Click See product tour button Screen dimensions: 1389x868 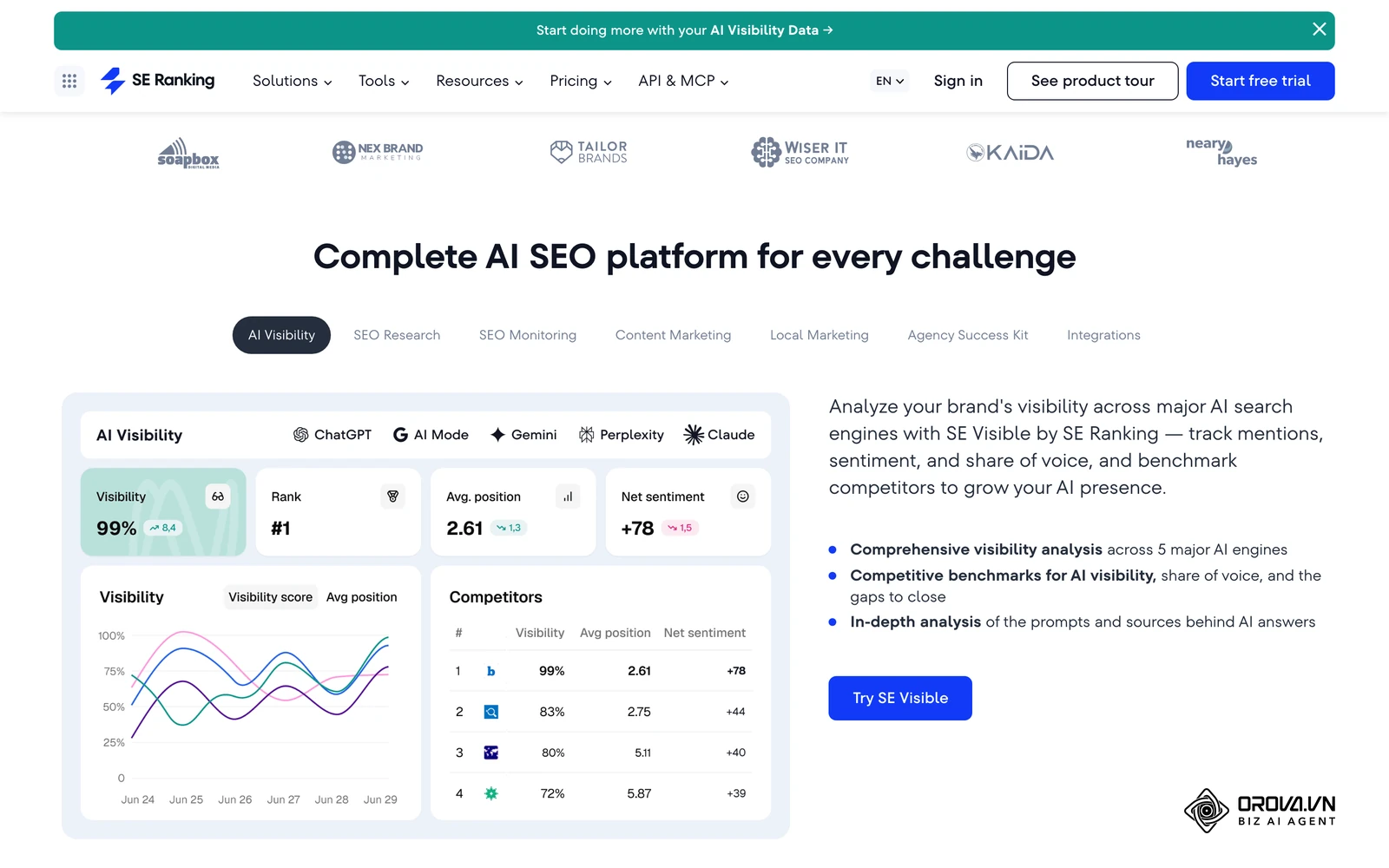pyautogui.click(x=1092, y=81)
